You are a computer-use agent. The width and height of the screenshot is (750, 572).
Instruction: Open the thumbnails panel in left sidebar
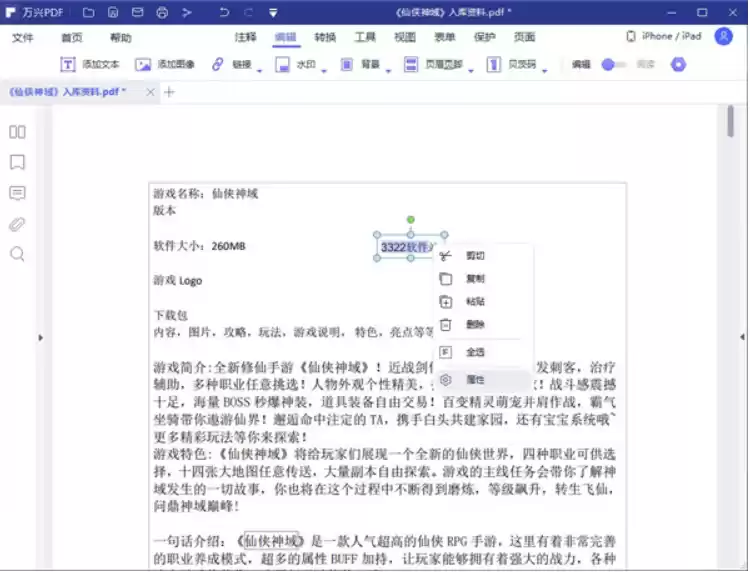pyautogui.click(x=17, y=132)
